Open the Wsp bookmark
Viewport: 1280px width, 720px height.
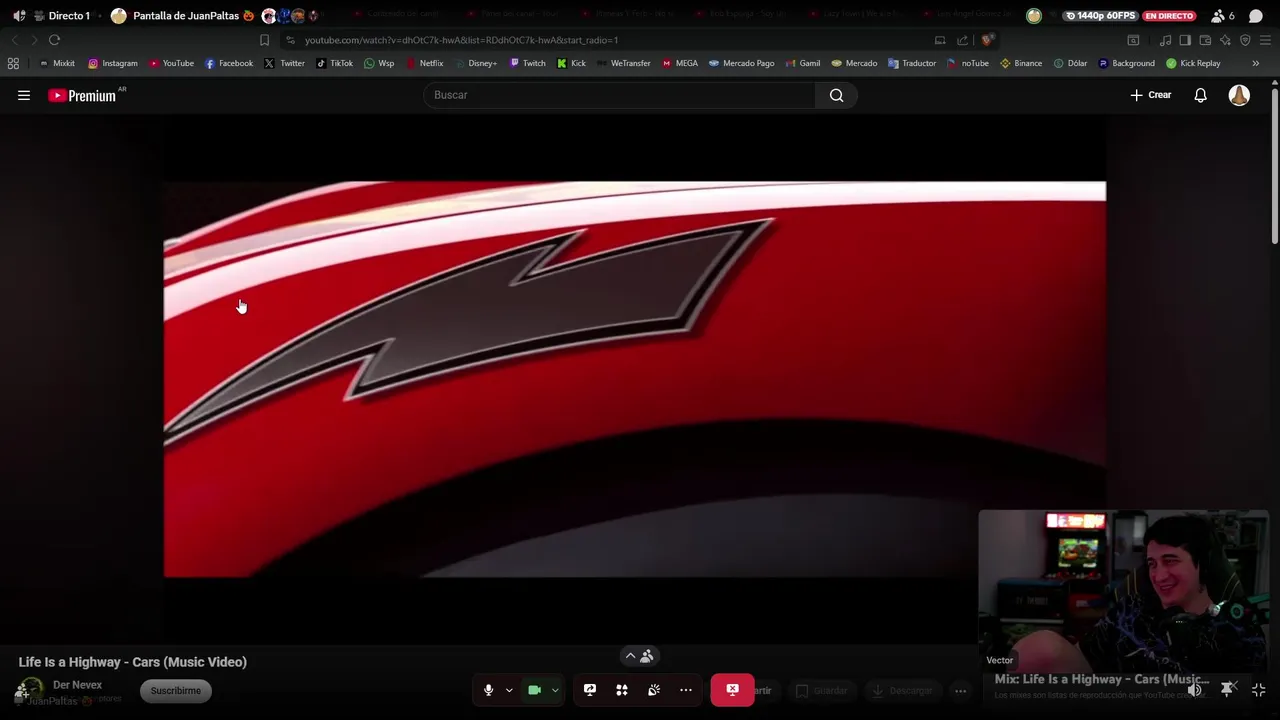pyautogui.click(x=379, y=63)
